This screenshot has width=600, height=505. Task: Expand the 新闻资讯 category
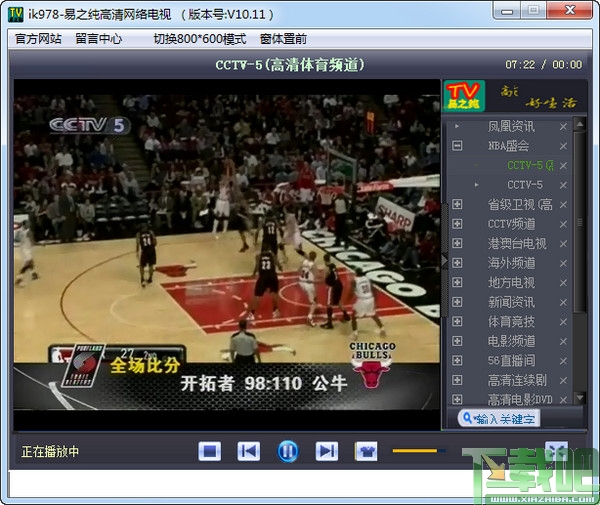point(457,302)
